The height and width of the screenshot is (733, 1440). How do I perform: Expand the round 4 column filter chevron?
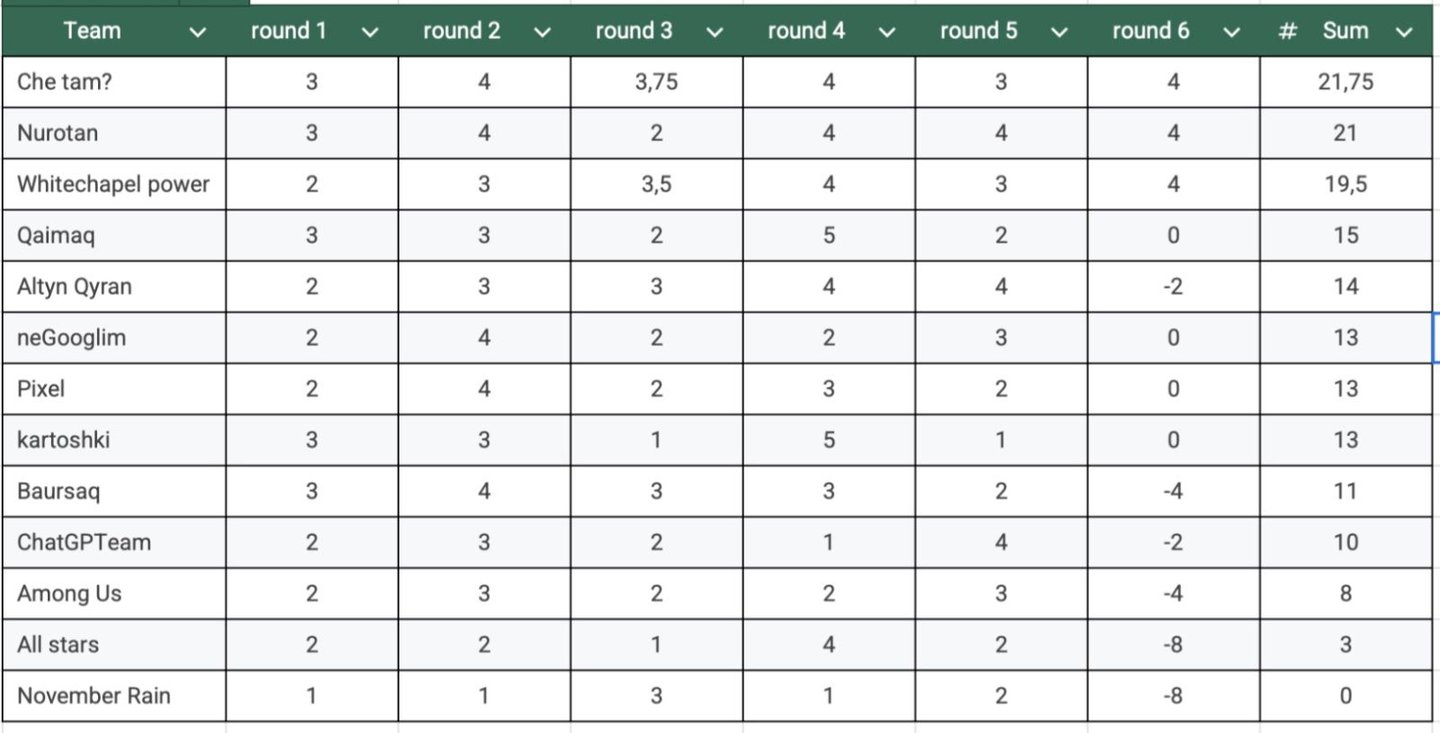[x=886, y=32]
